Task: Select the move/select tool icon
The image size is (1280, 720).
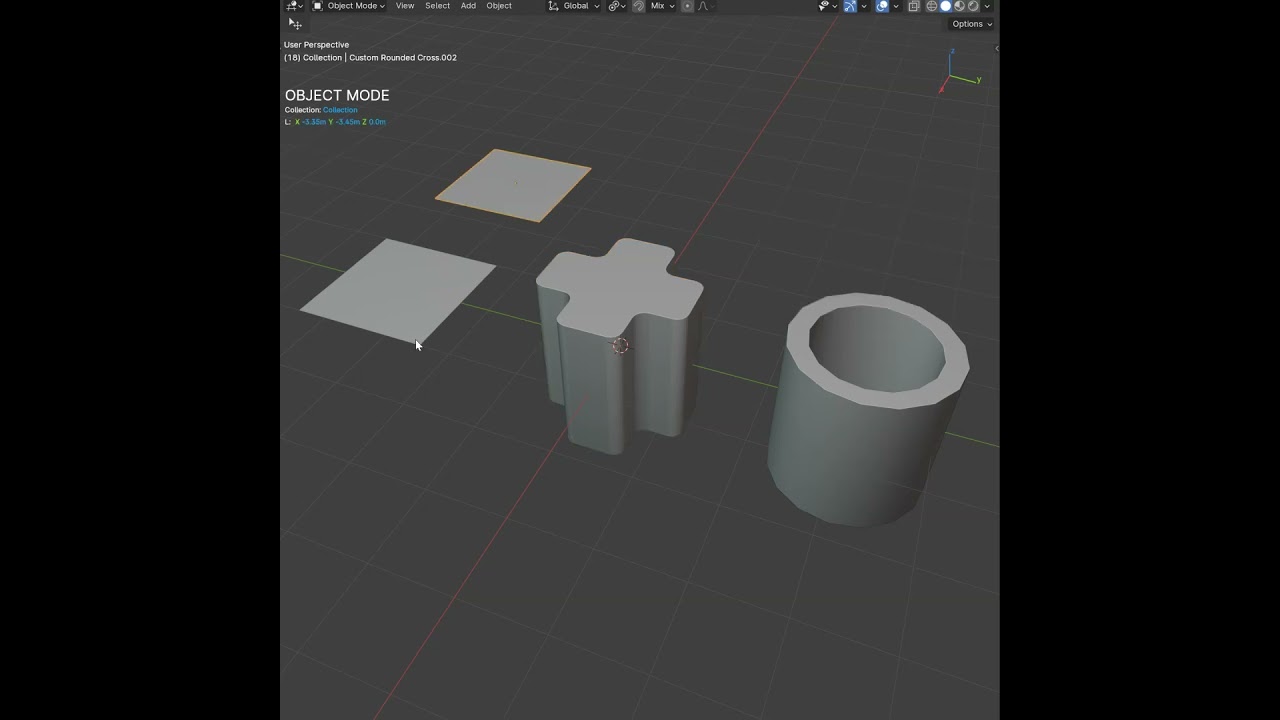Action: 295,24
